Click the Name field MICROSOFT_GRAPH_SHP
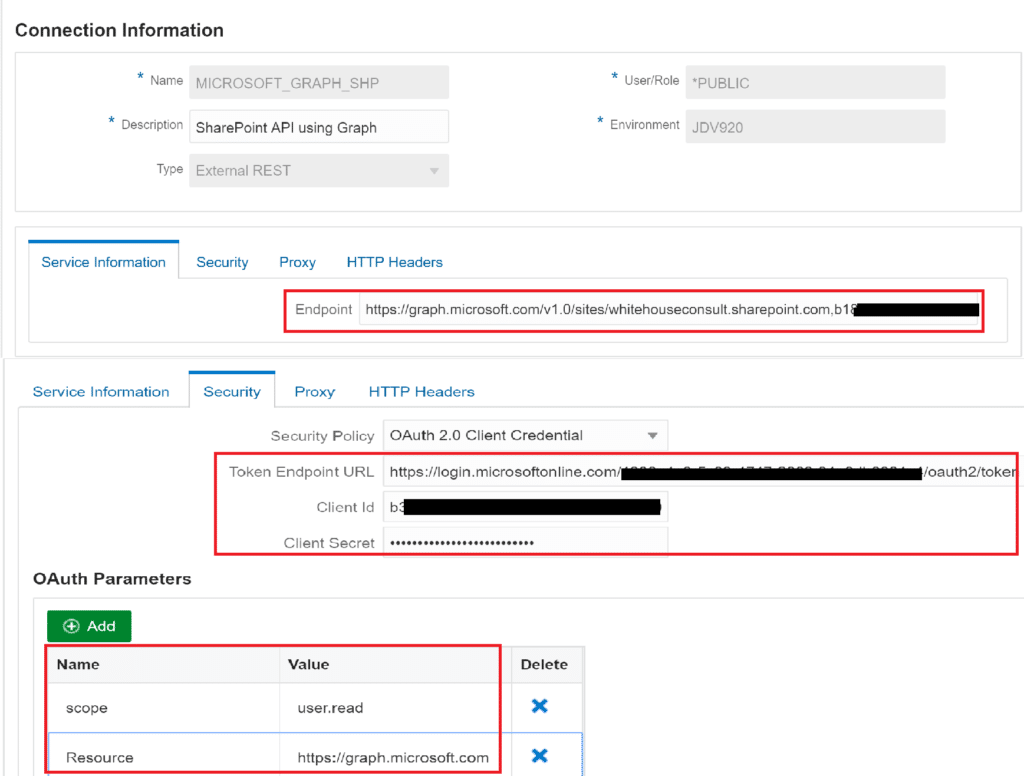The width and height of the screenshot is (1024, 776). (x=319, y=82)
